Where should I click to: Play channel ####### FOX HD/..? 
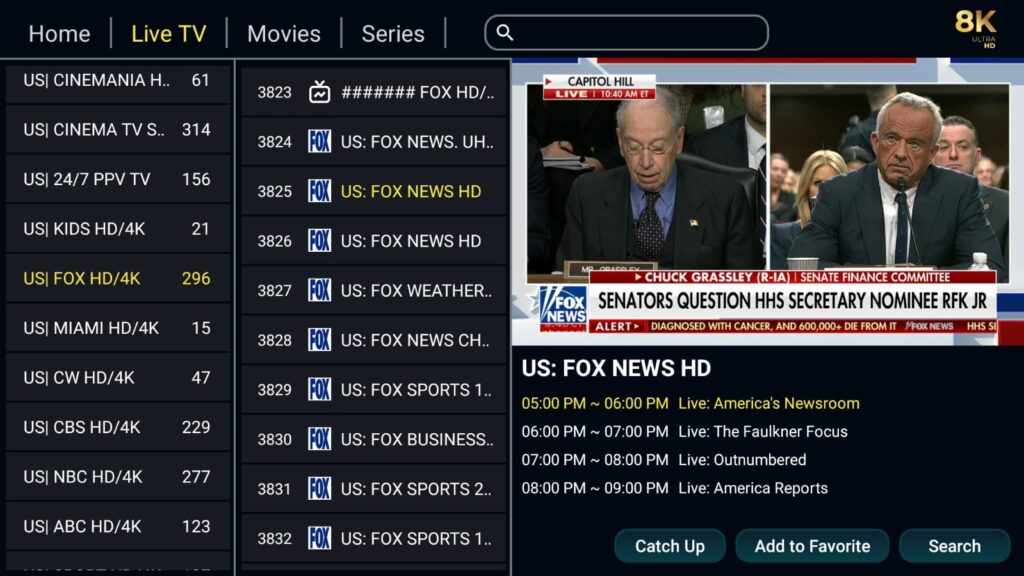pos(374,92)
